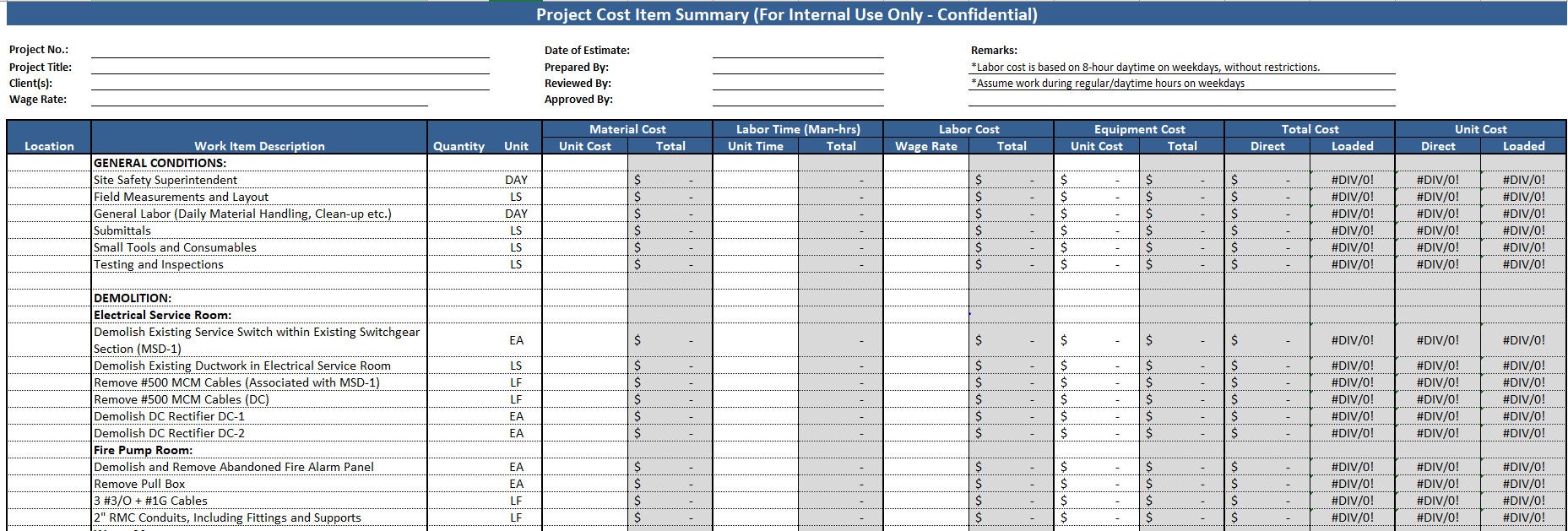Click the Unit column header

tap(516, 146)
